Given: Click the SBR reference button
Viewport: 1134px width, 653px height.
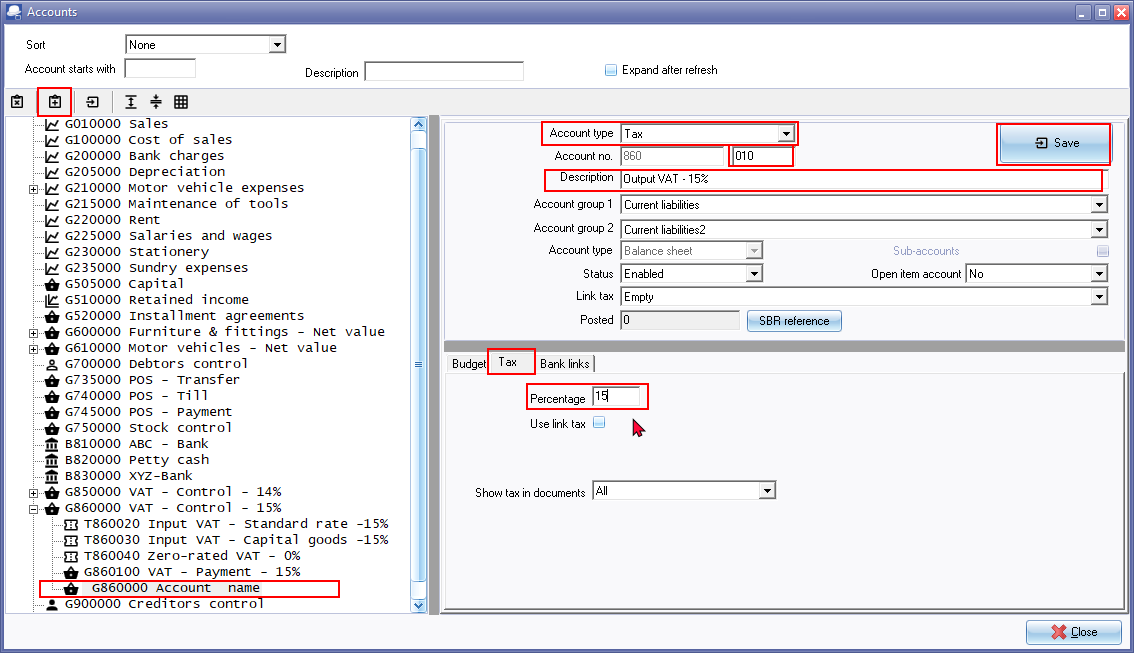Looking at the screenshot, I should point(794,321).
